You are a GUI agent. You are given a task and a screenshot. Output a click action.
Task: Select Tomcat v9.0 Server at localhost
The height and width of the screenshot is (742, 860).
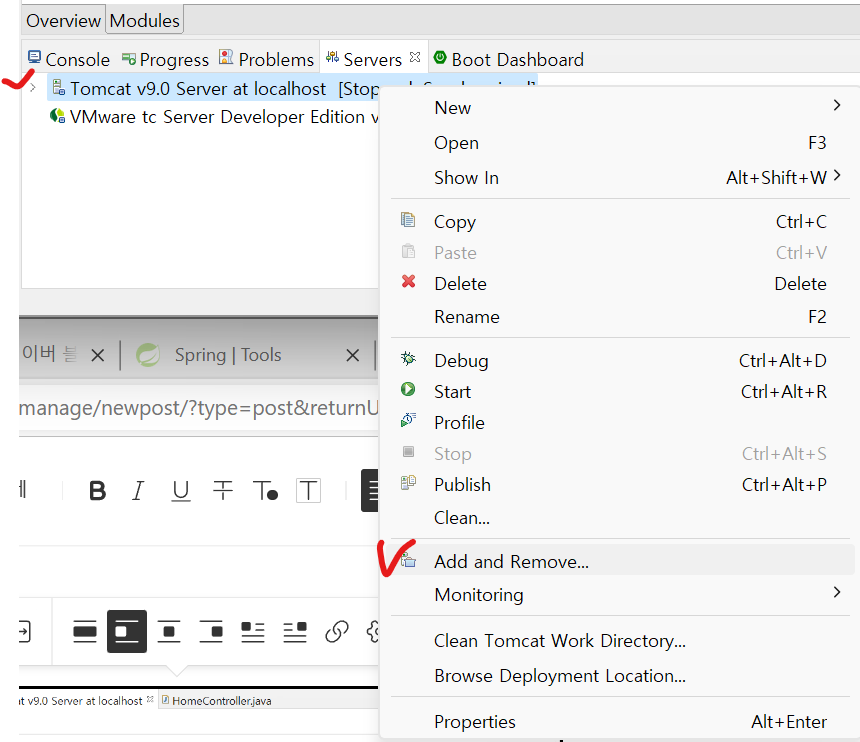(x=197, y=88)
